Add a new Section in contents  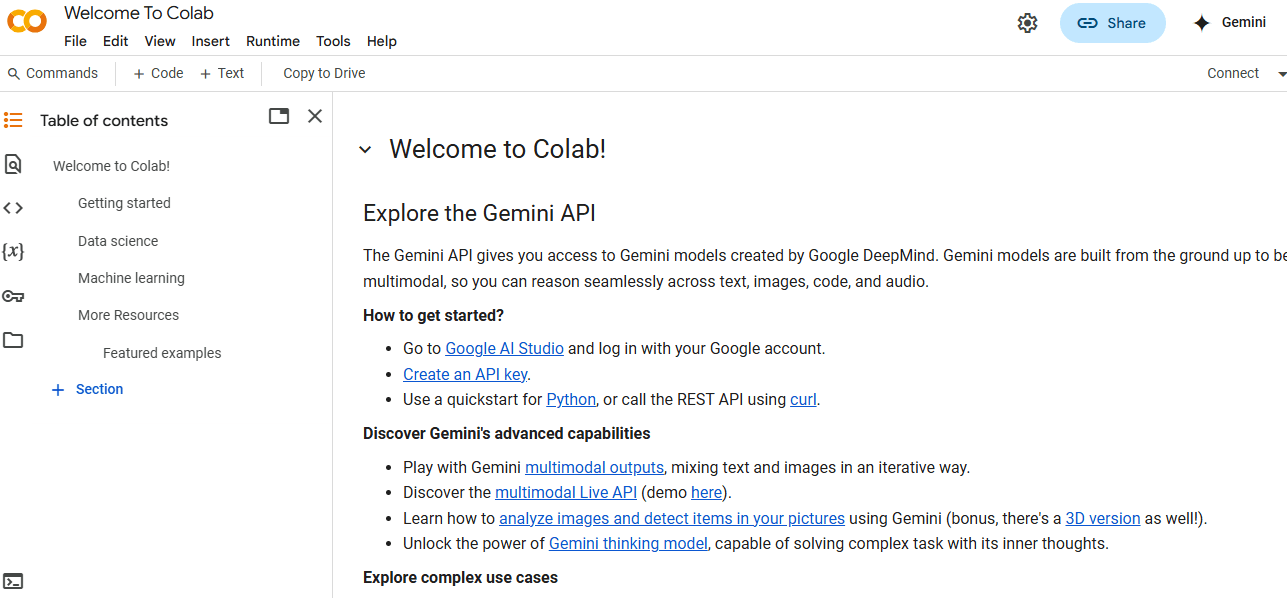[88, 389]
